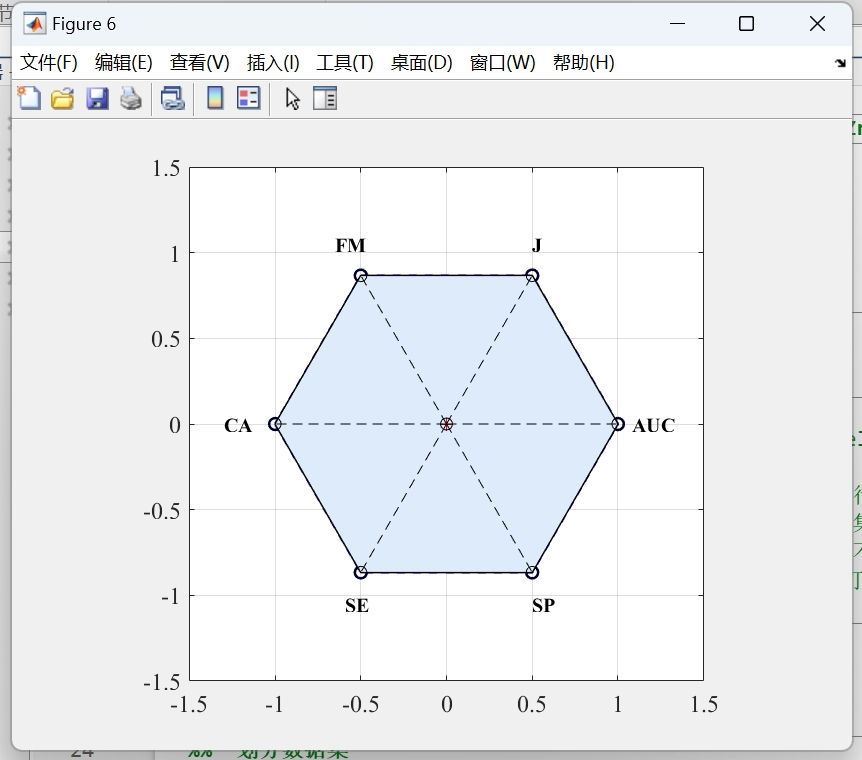Click the Link Plot toolbar icon
This screenshot has width=862, height=760.
pos(173,99)
